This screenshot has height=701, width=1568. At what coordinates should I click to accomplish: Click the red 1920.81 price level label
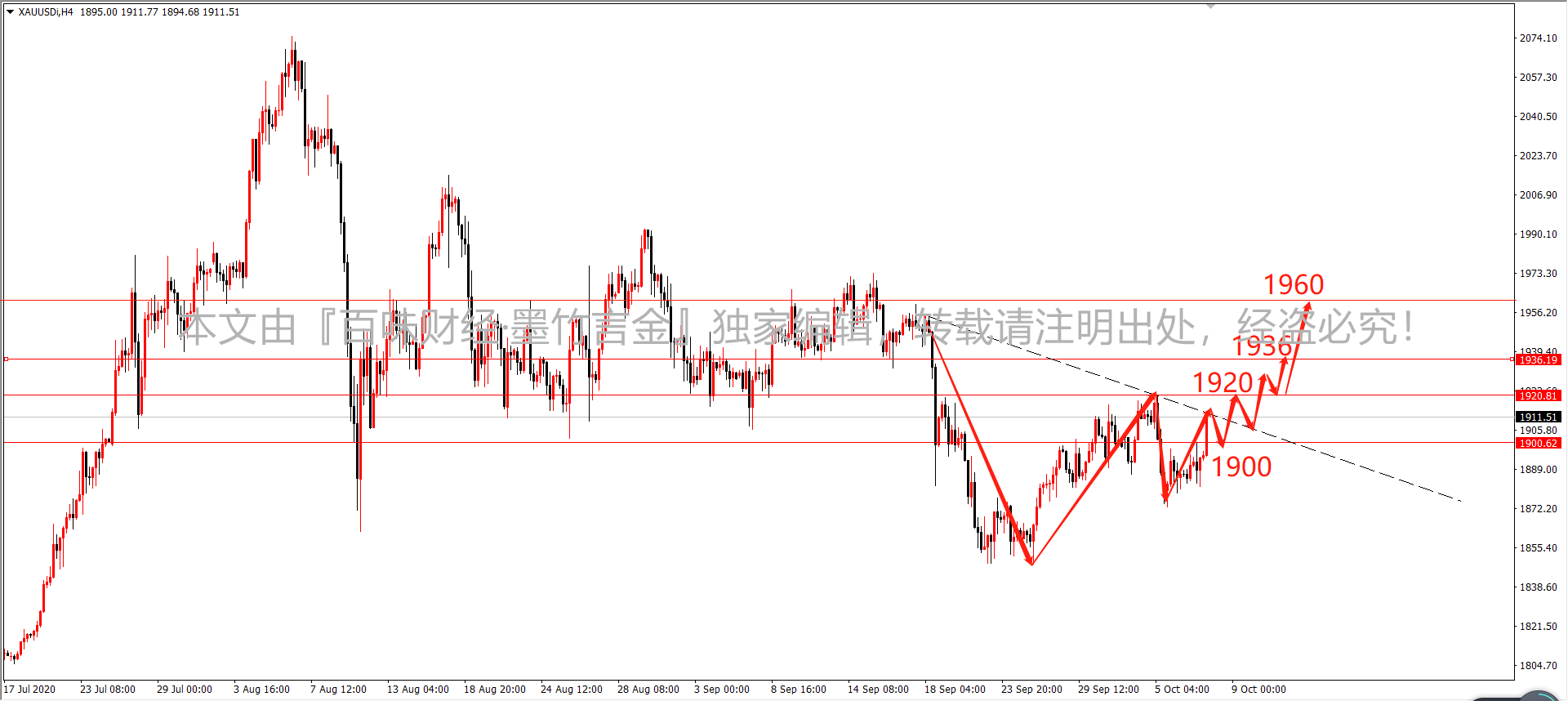[1538, 396]
